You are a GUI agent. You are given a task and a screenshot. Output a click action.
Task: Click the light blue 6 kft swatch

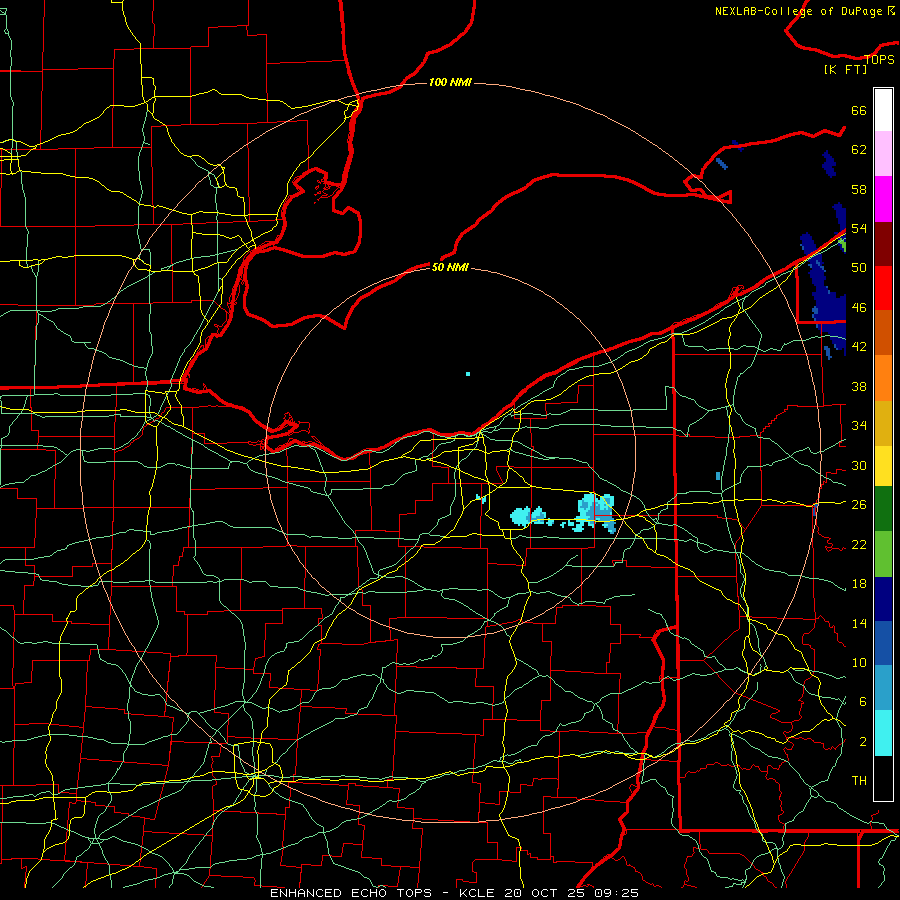coord(883,687)
